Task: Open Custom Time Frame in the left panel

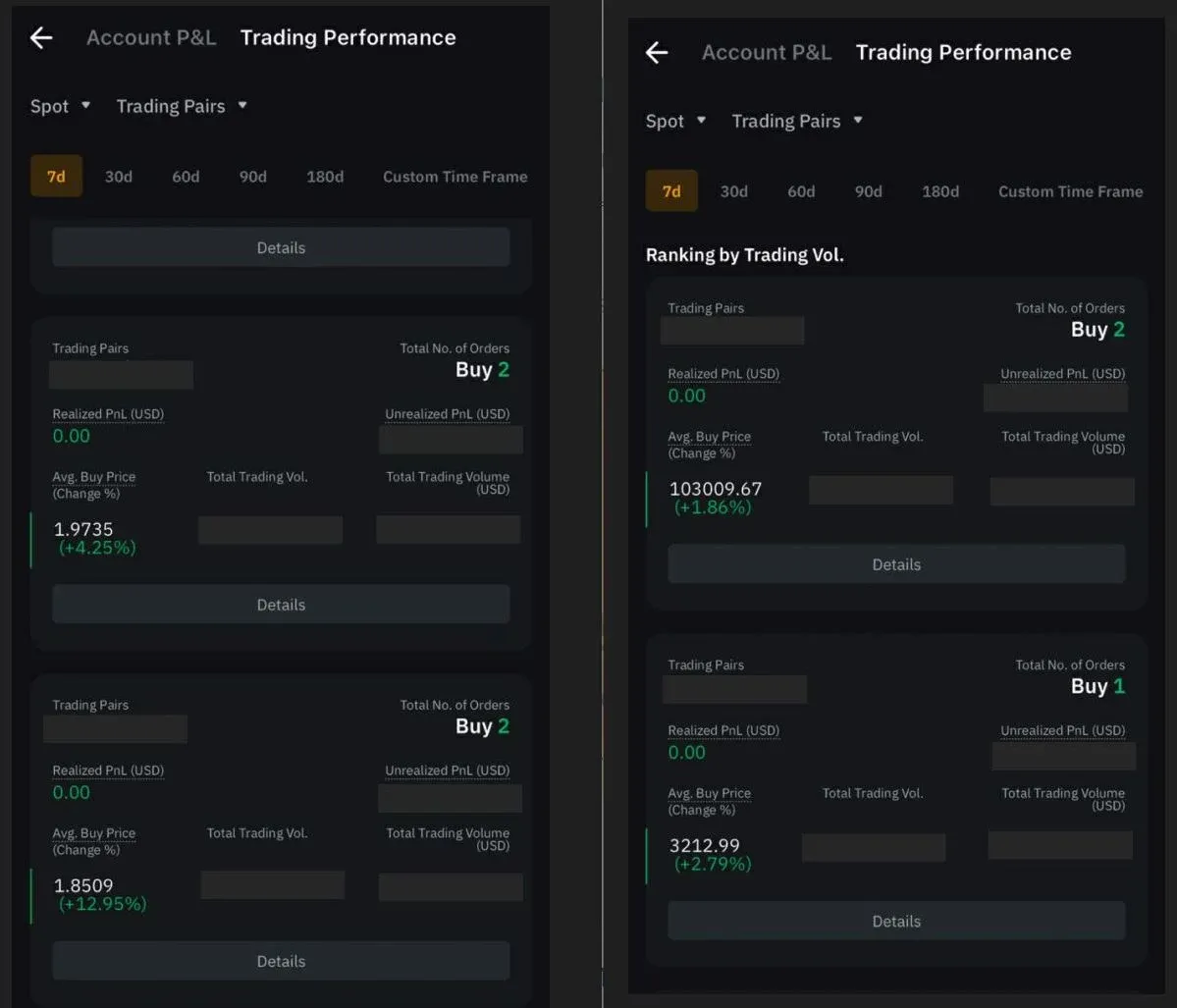Action: [x=455, y=177]
